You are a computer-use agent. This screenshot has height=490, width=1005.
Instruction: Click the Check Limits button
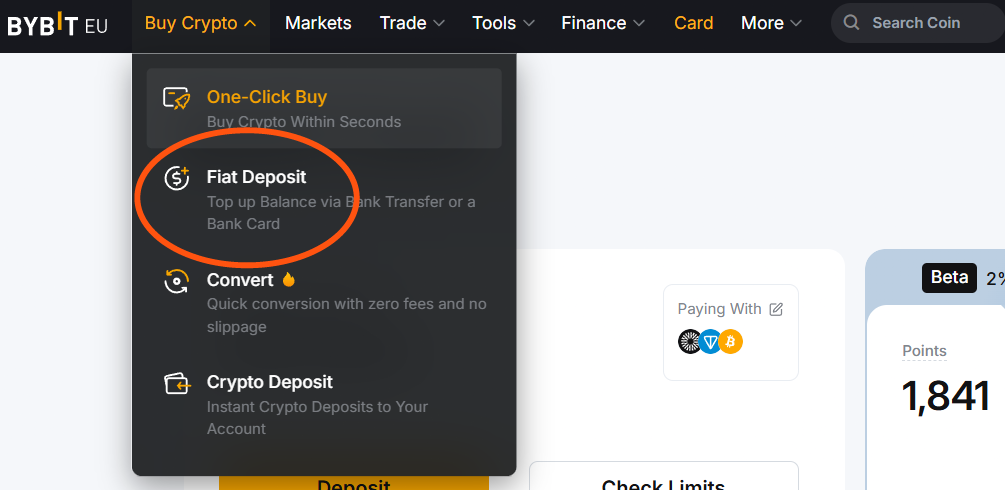click(663, 480)
